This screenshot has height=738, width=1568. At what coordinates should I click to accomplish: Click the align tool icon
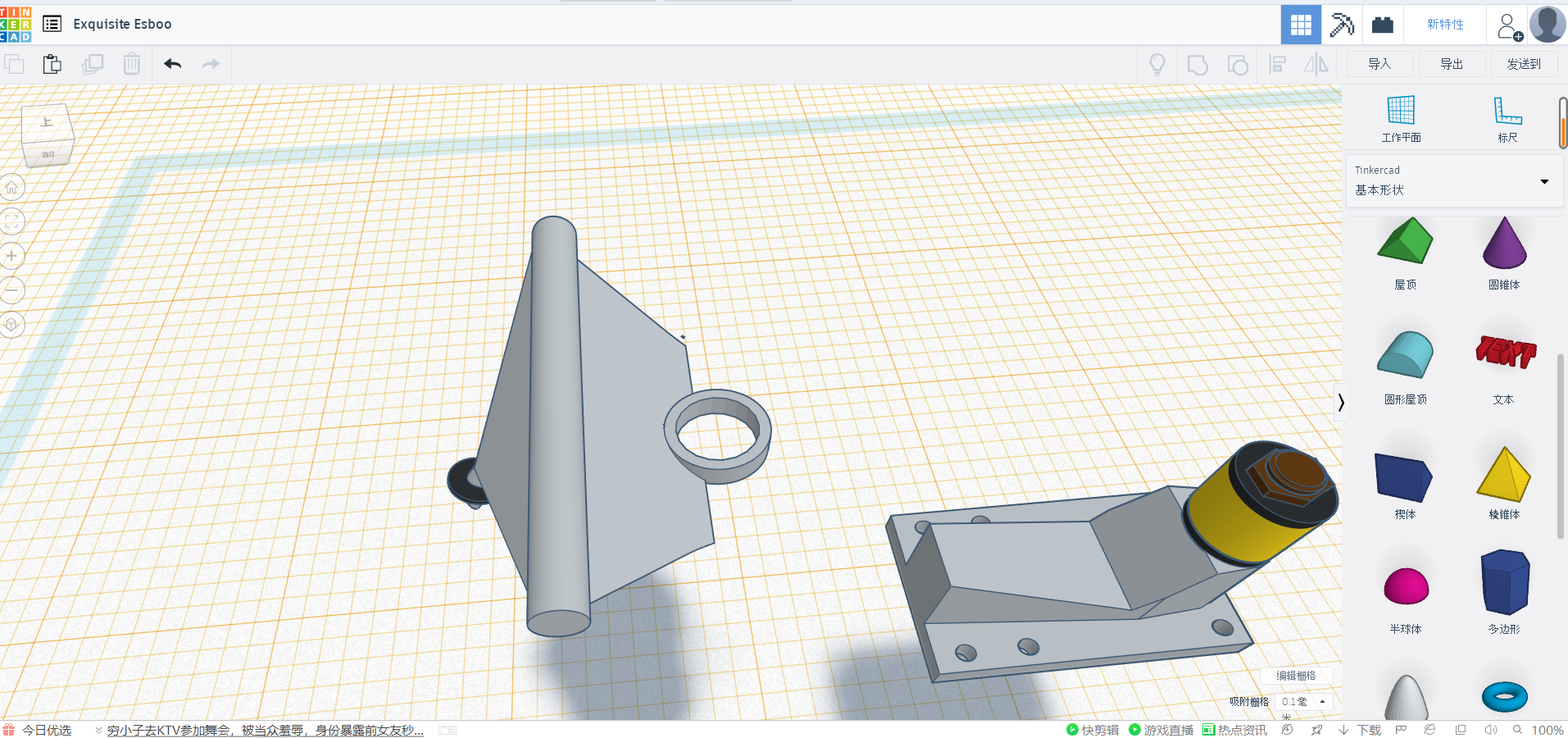[x=1277, y=64]
